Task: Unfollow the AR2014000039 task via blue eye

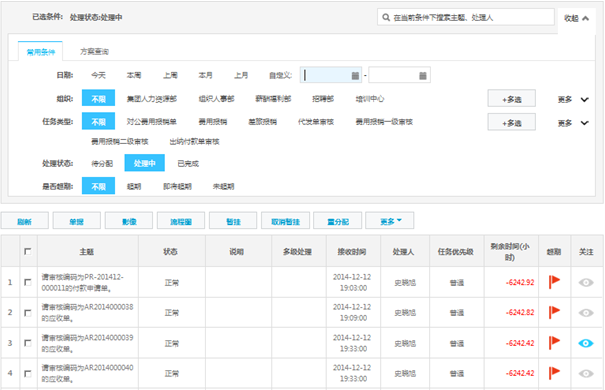Action: click(x=586, y=343)
